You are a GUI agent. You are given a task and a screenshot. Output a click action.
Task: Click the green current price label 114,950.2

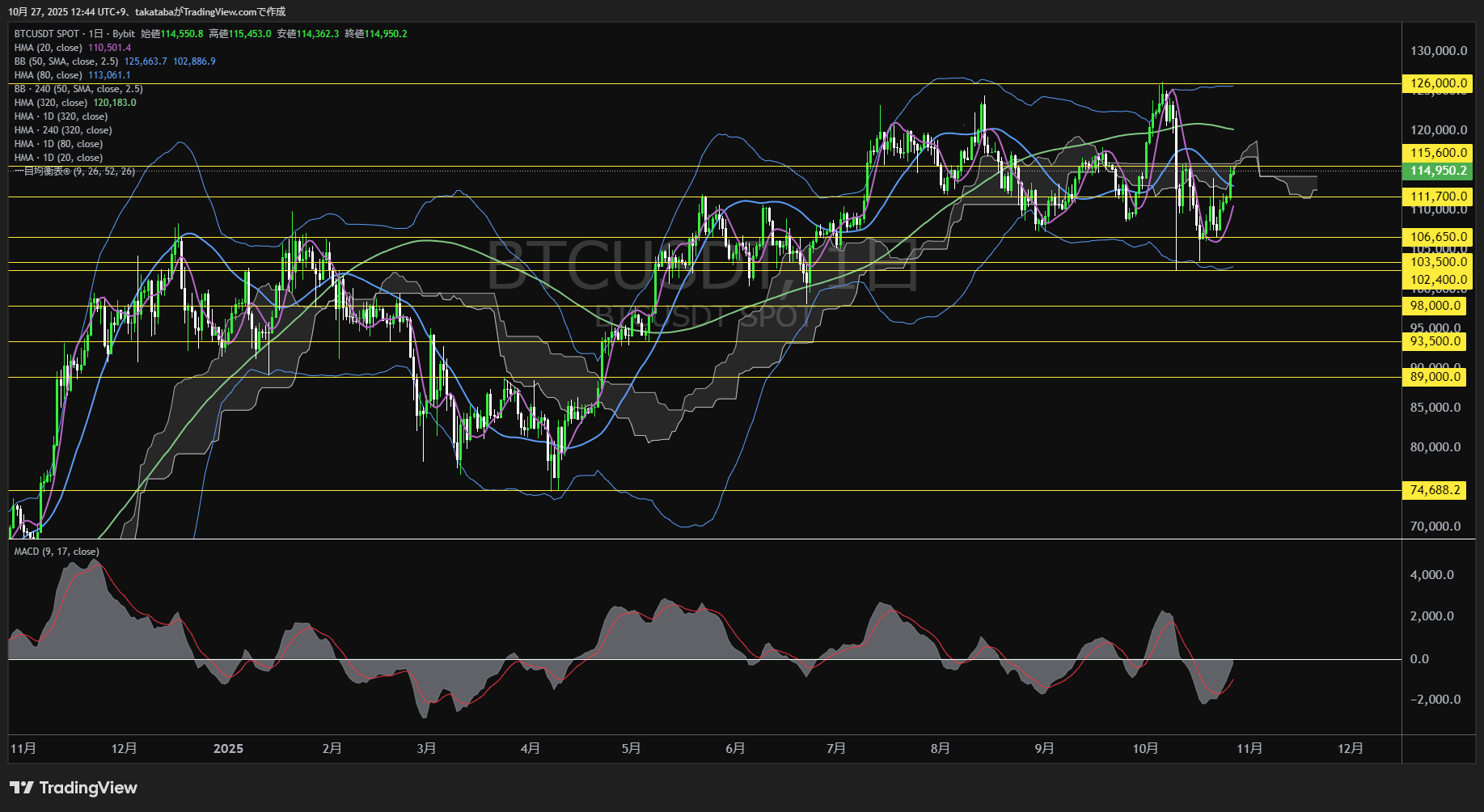(1438, 171)
